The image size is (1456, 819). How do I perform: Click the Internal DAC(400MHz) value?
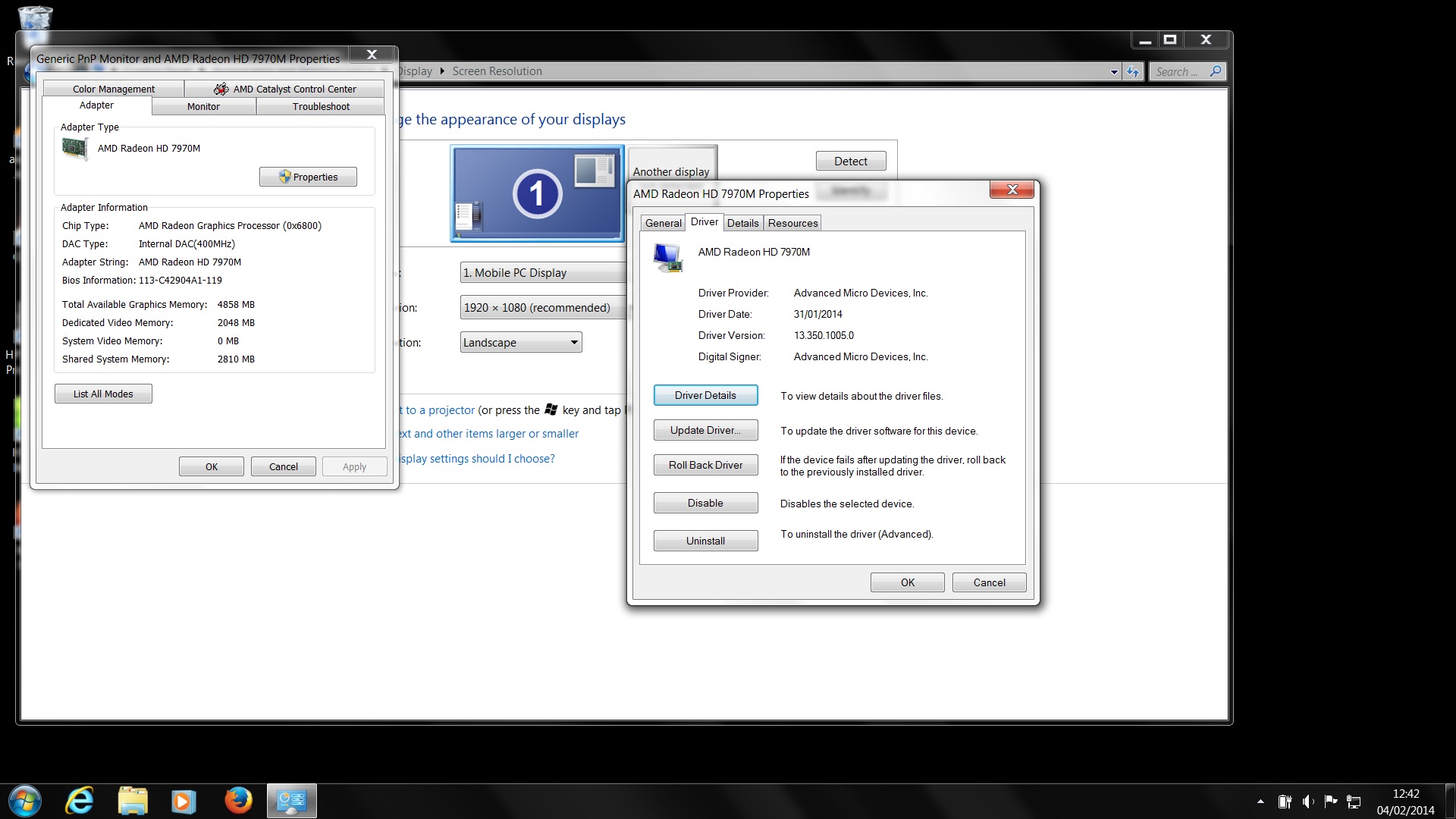click(x=187, y=244)
